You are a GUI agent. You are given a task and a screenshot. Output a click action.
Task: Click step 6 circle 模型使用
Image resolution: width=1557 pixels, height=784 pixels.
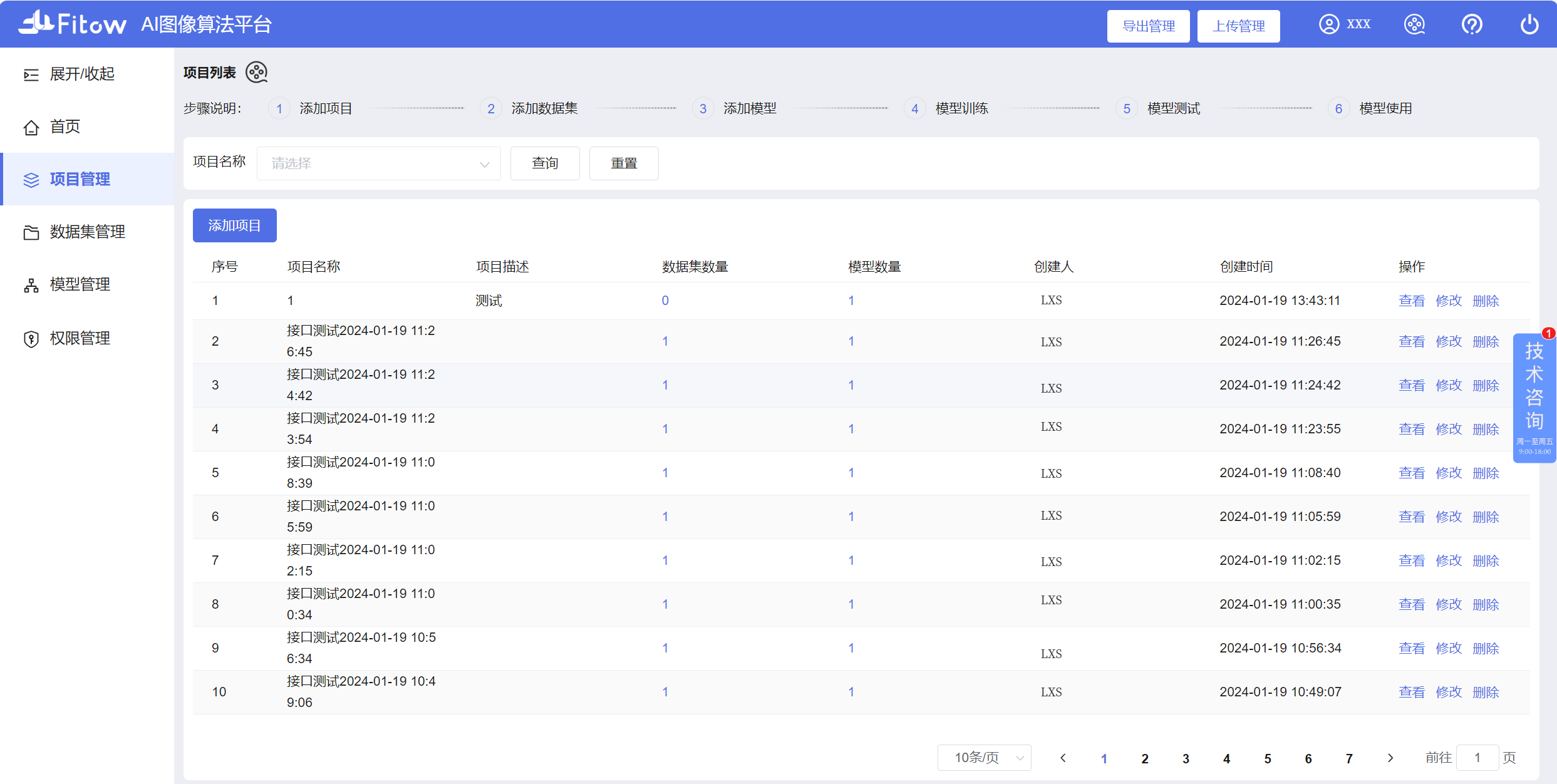click(x=1338, y=108)
